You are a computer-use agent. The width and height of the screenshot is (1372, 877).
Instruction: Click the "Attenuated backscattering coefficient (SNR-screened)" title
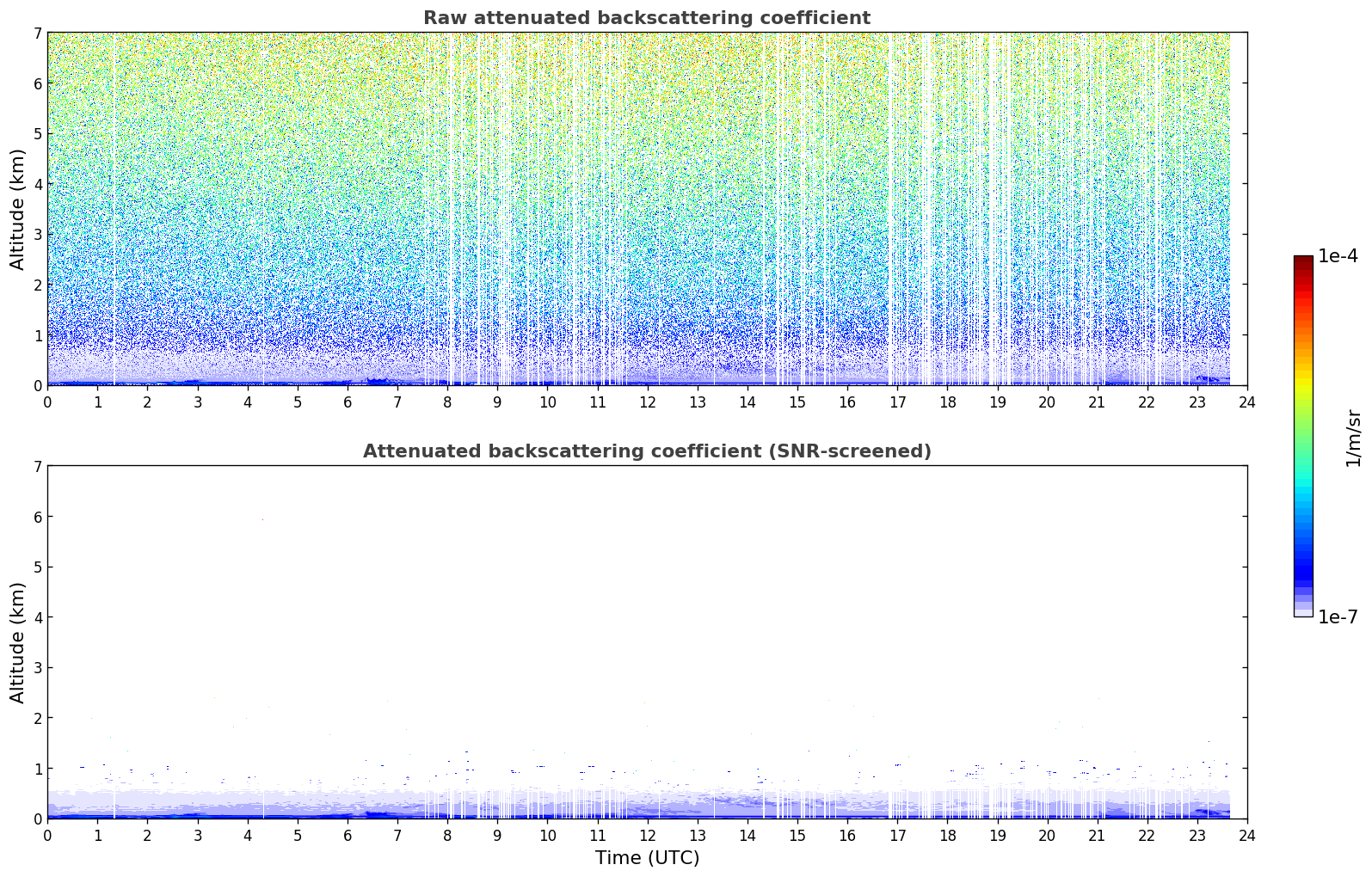click(x=646, y=451)
